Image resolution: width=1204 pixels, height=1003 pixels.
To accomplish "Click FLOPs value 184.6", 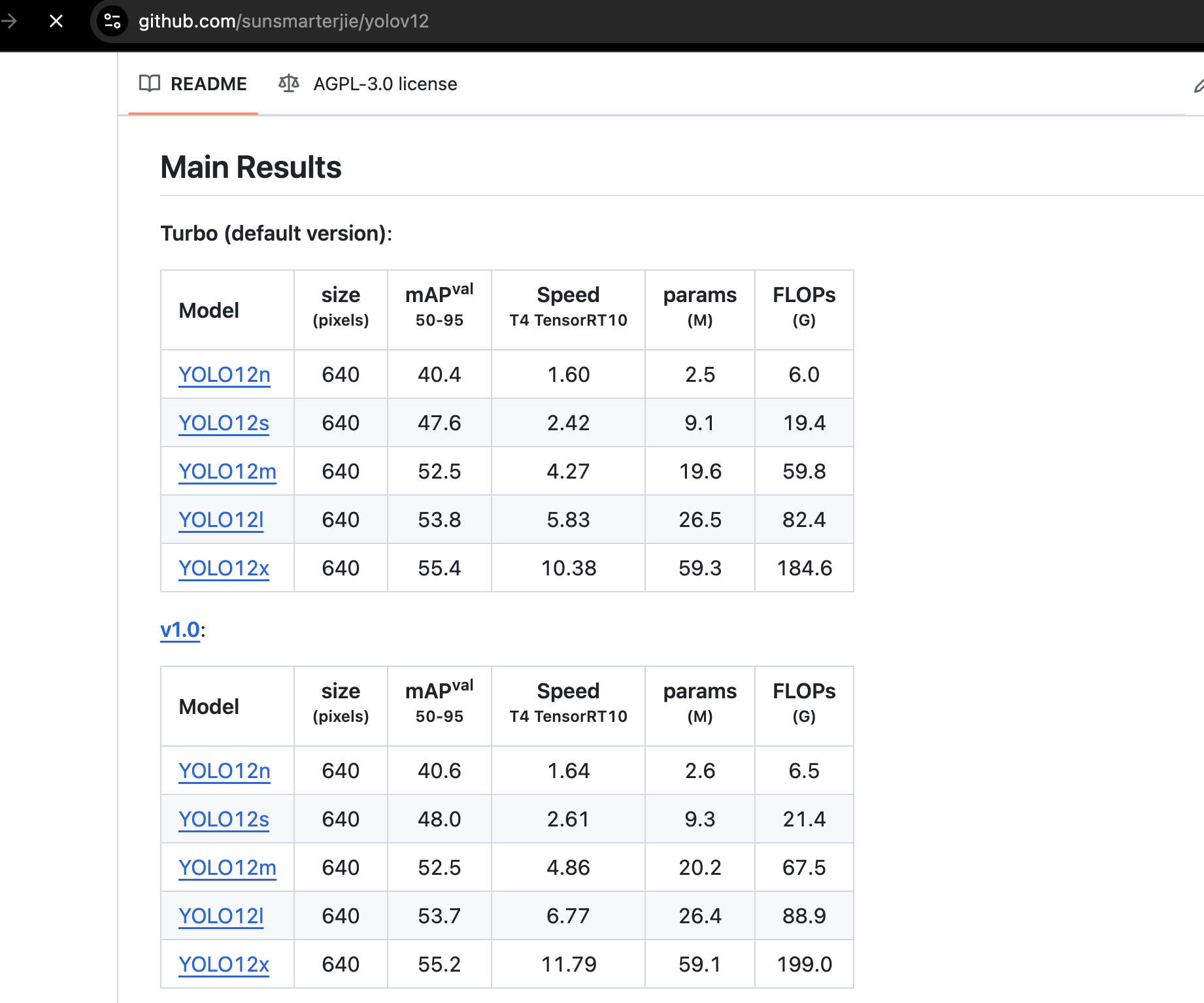I will tap(804, 568).
